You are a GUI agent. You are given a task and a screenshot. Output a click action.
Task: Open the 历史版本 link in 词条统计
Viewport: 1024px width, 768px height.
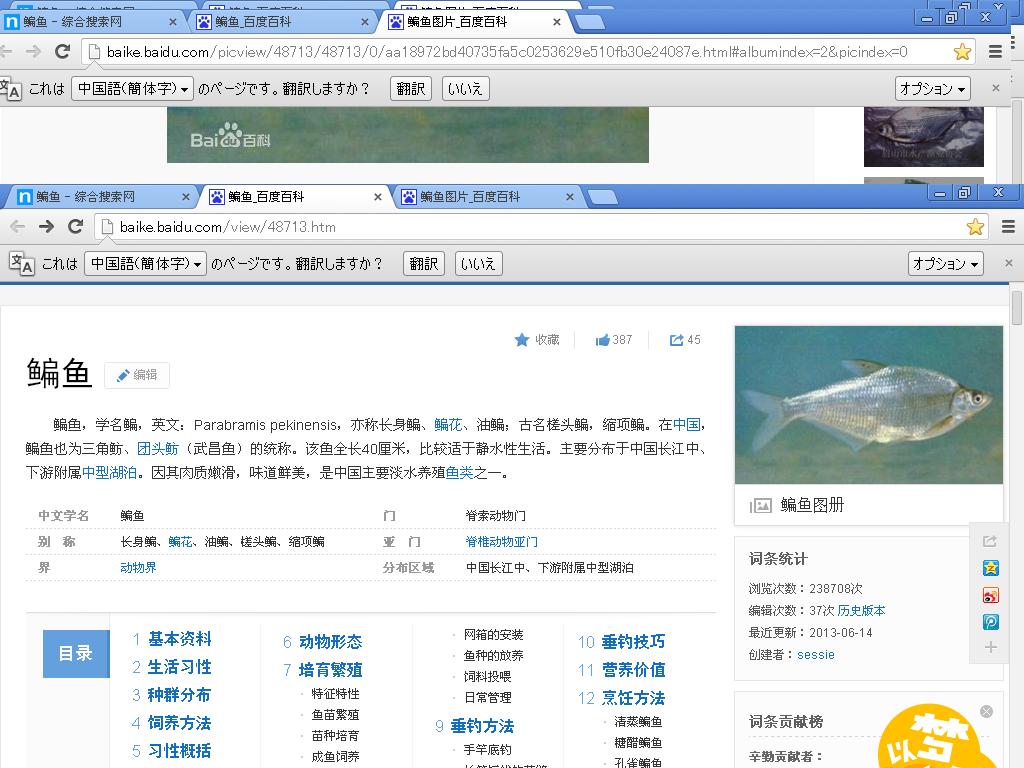pos(861,611)
